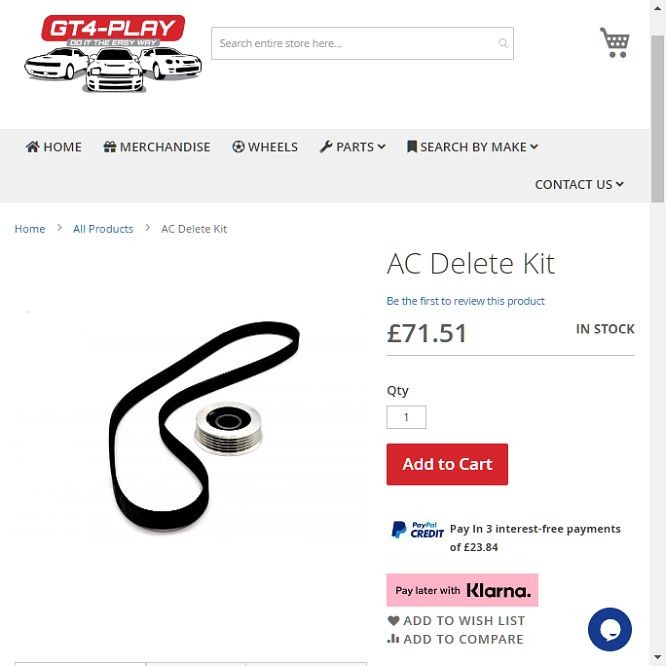The width and height of the screenshot is (666, 666).
Task: Open the Contact Us dropdown
Action: tap(579, 184)
